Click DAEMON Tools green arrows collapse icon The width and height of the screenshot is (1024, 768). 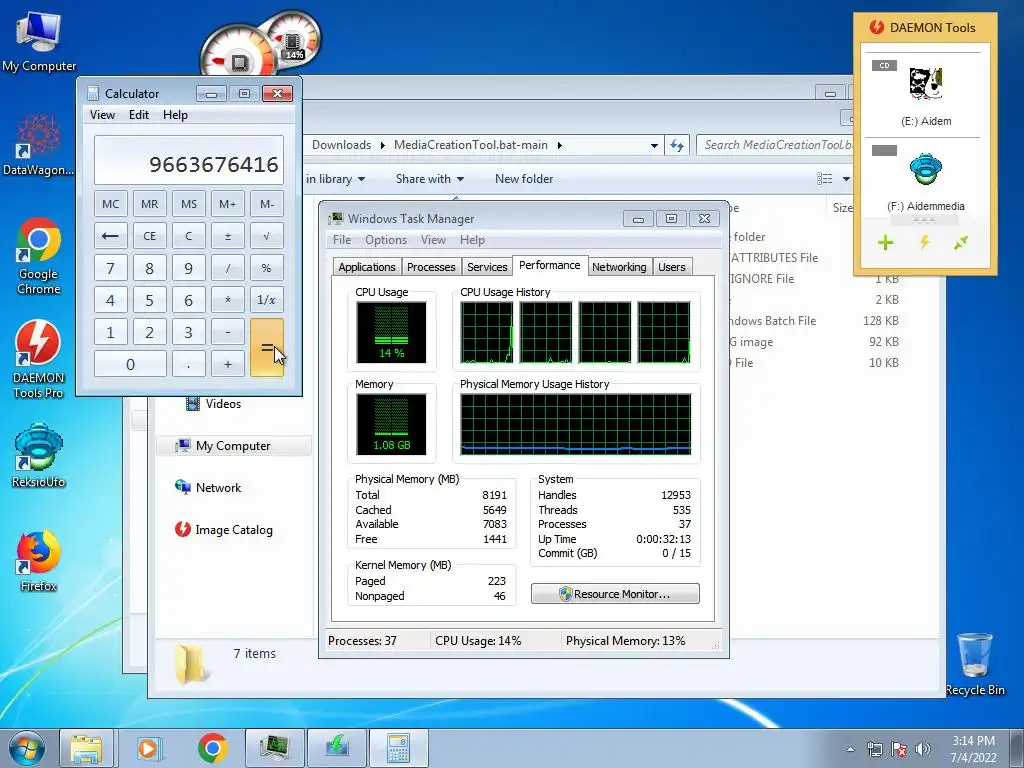pyautogui.click(x=961, y=243)
